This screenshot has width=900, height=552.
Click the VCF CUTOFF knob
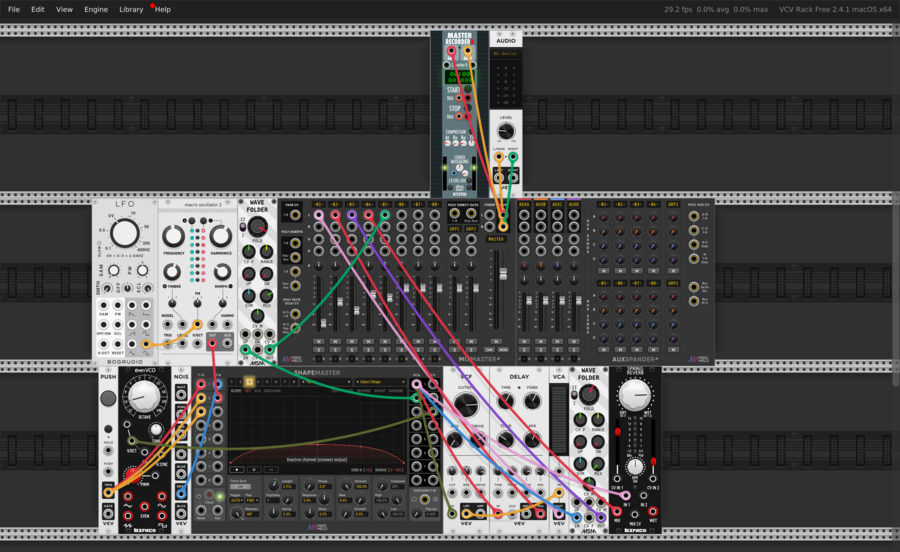465,405
